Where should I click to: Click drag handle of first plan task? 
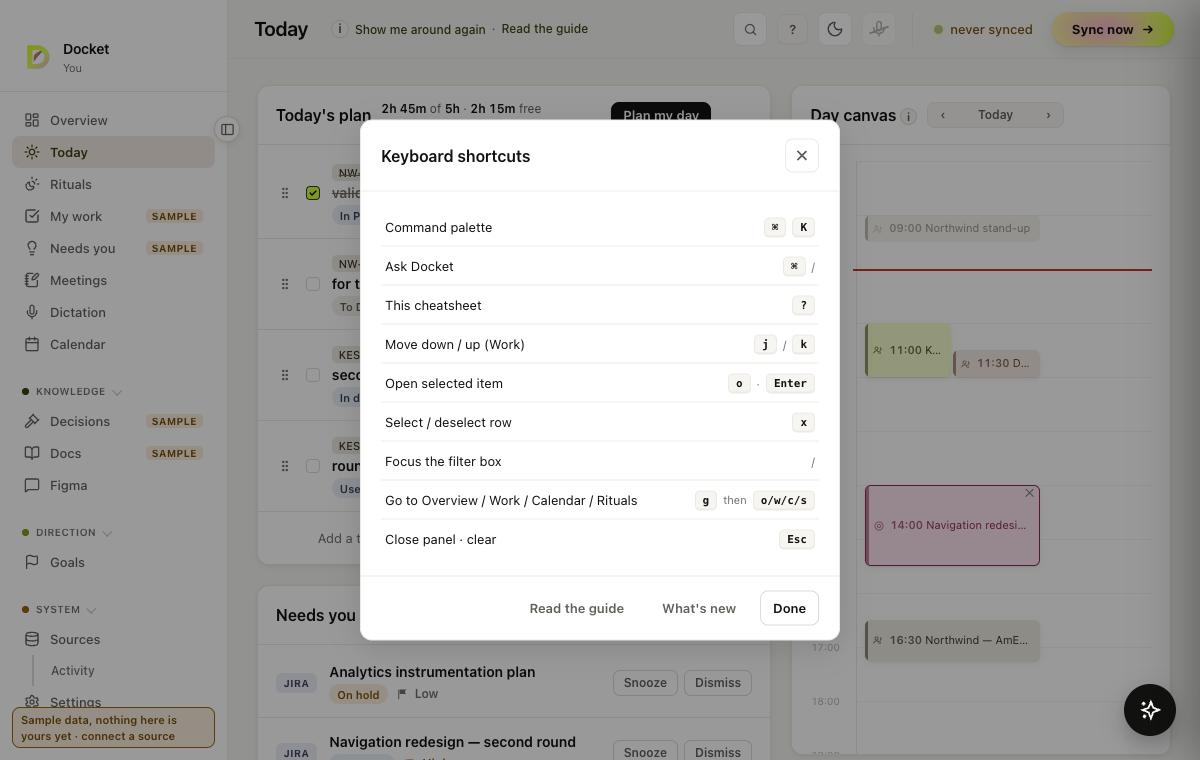285,193
